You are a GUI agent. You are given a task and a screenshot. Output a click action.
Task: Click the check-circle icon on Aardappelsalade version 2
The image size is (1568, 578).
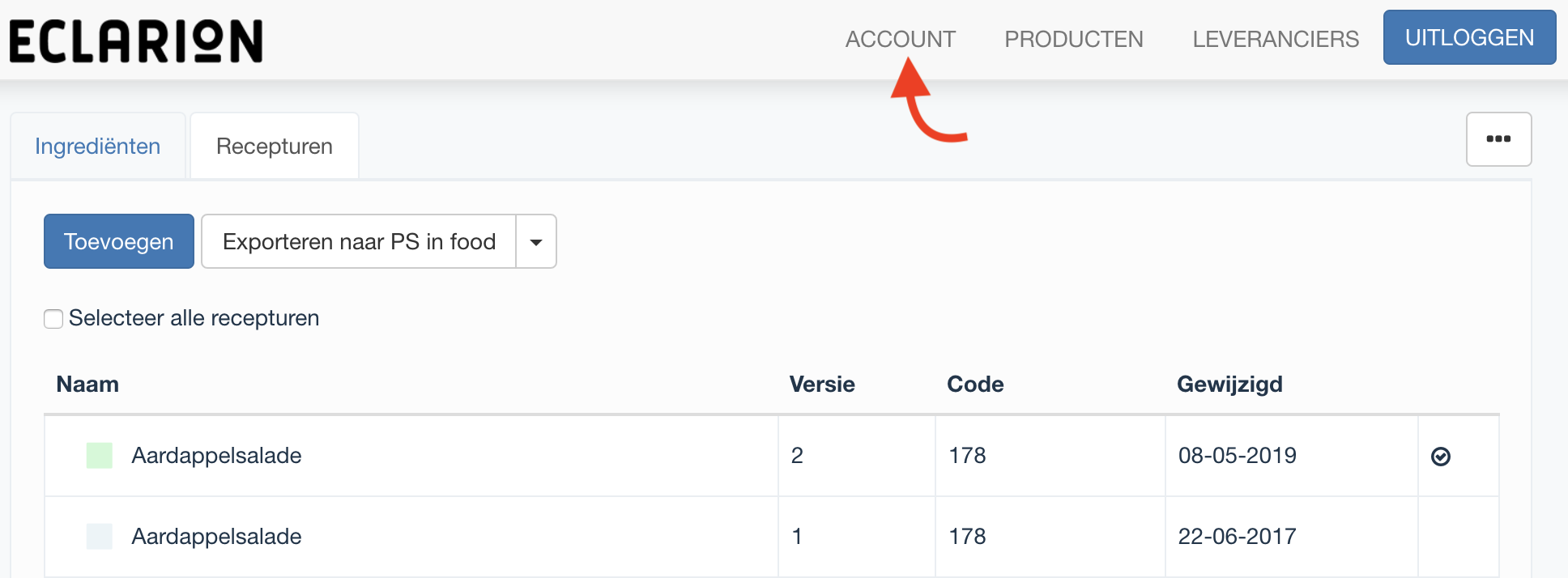[x=1440, y=457]
